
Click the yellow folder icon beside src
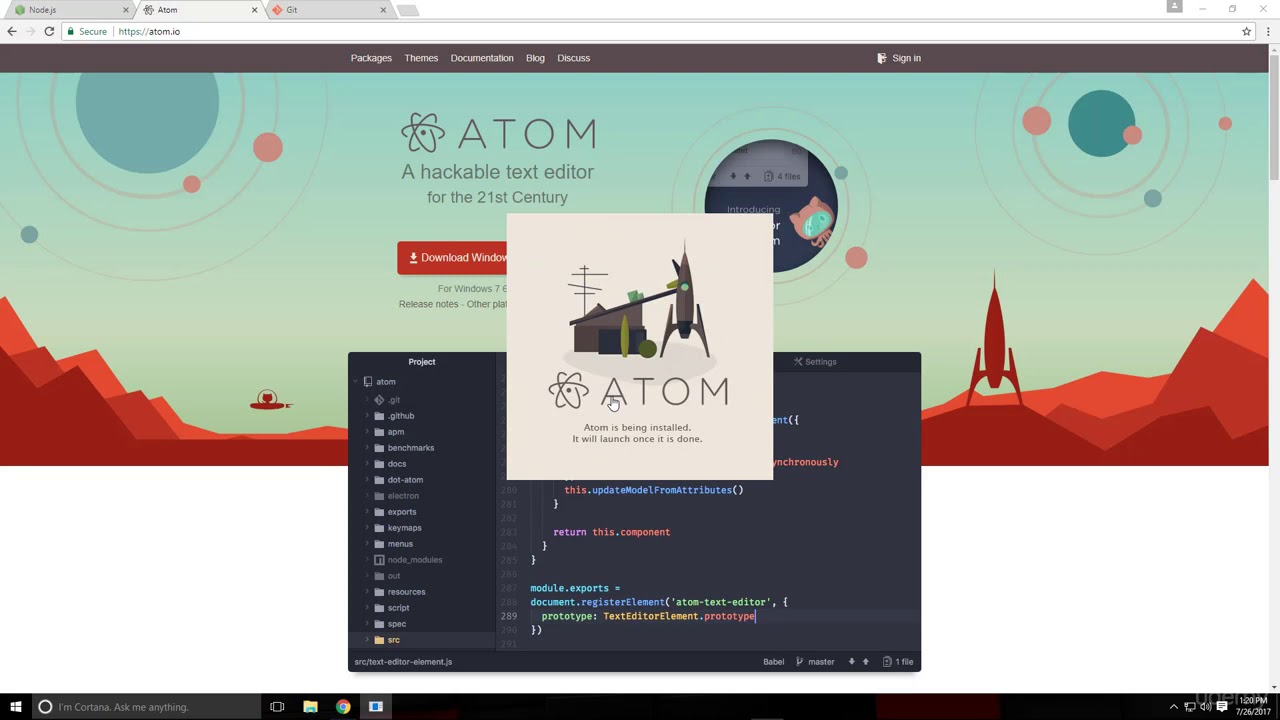coord(379,640)
